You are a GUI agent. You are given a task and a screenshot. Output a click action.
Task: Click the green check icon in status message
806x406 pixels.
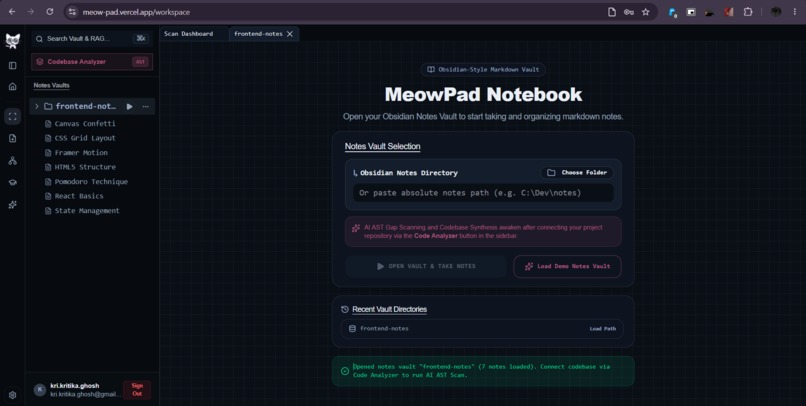[345, 371]
